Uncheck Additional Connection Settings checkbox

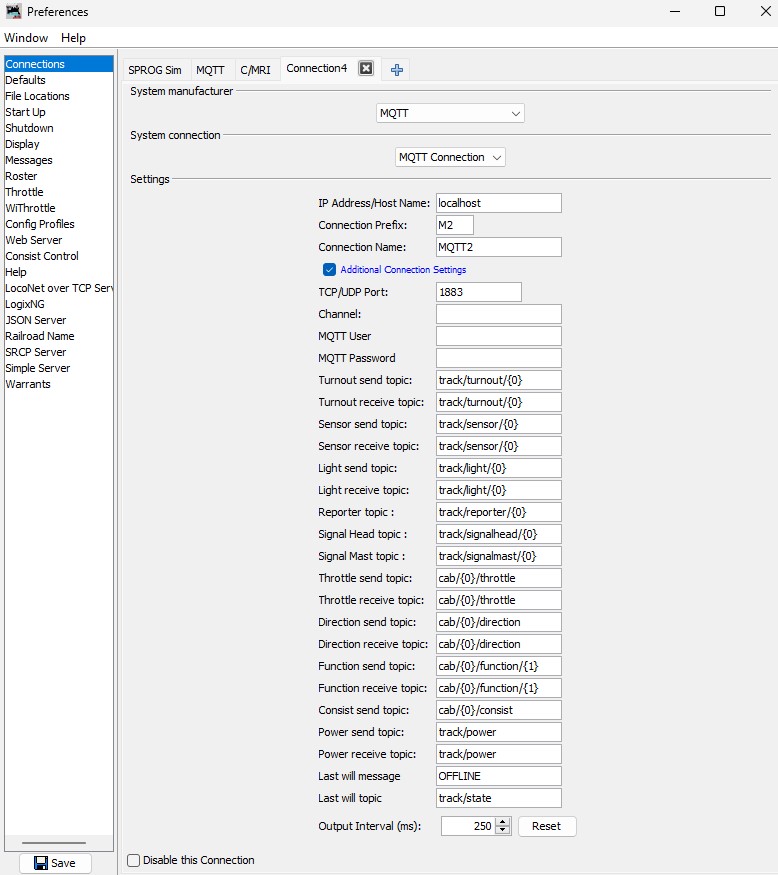pyautogui.click(x=329, y=270)
